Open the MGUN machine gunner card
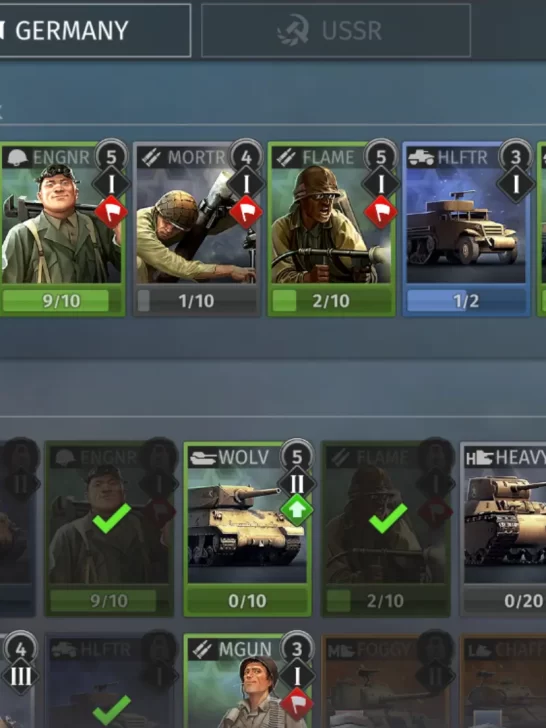 click(x=247, y=682)
